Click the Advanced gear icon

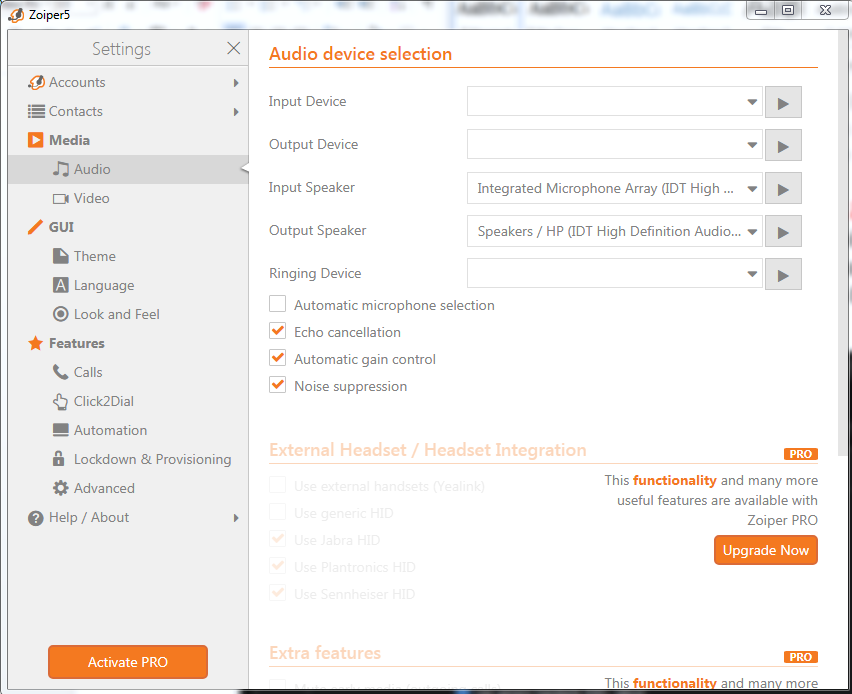60,488
